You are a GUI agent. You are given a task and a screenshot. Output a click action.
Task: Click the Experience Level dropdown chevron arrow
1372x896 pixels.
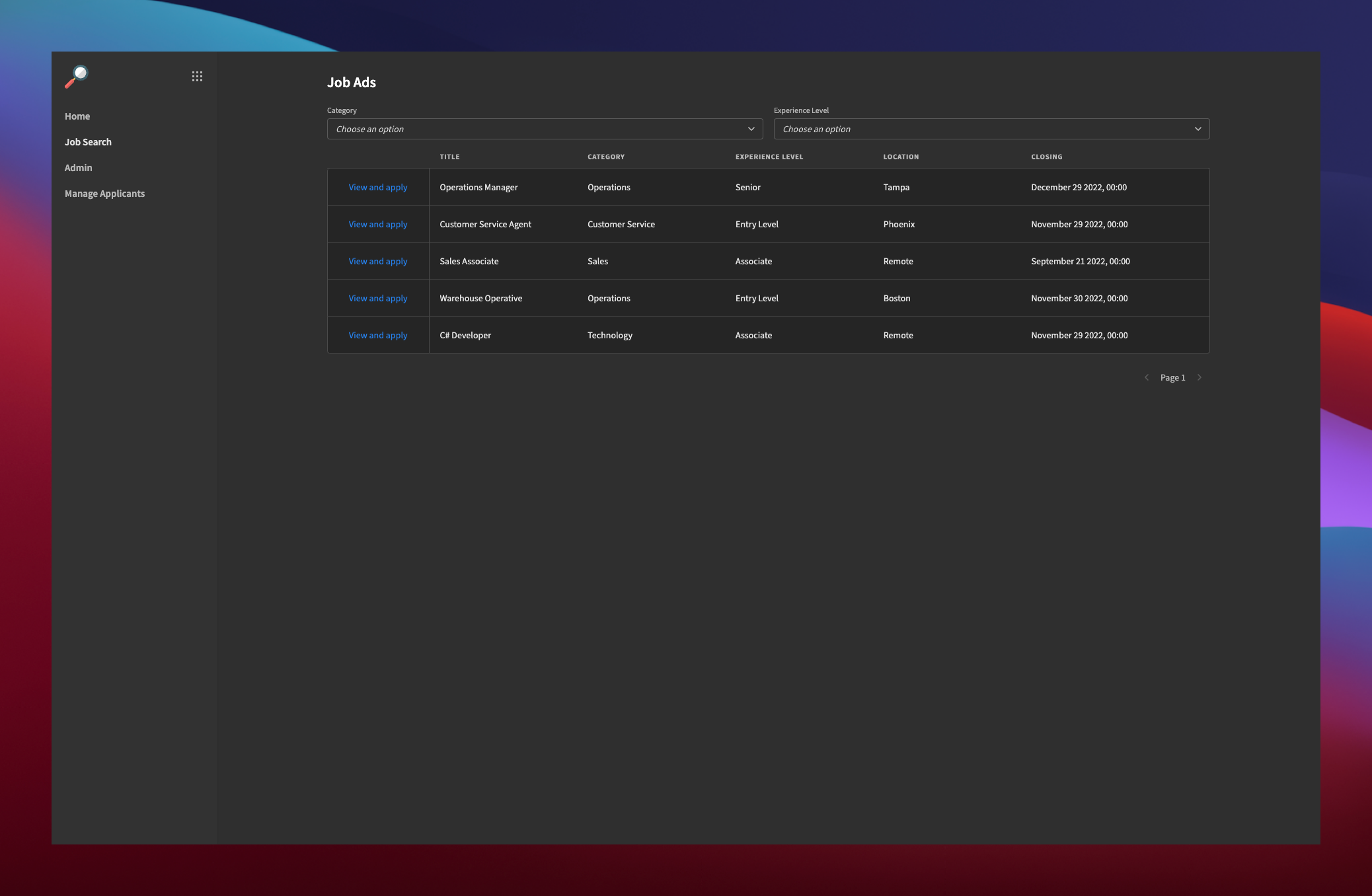1198,129
